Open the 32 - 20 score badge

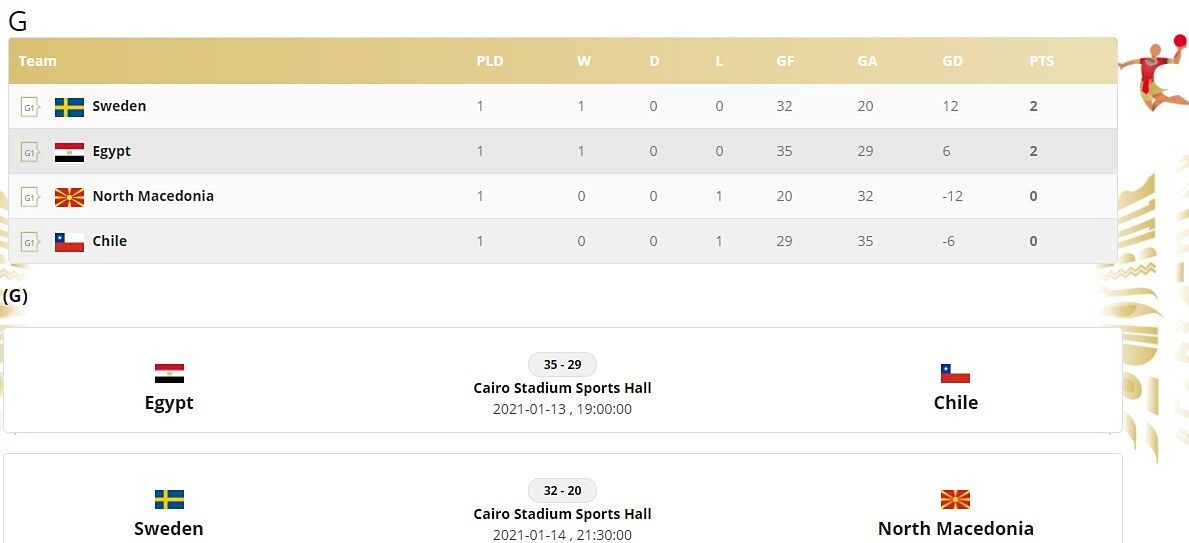tap(562, 491)
